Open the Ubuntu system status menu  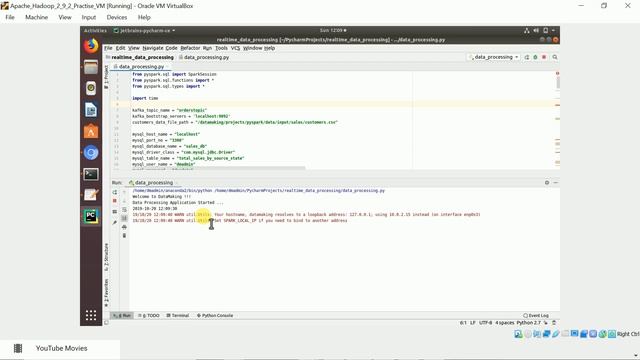tap(540, 31)
